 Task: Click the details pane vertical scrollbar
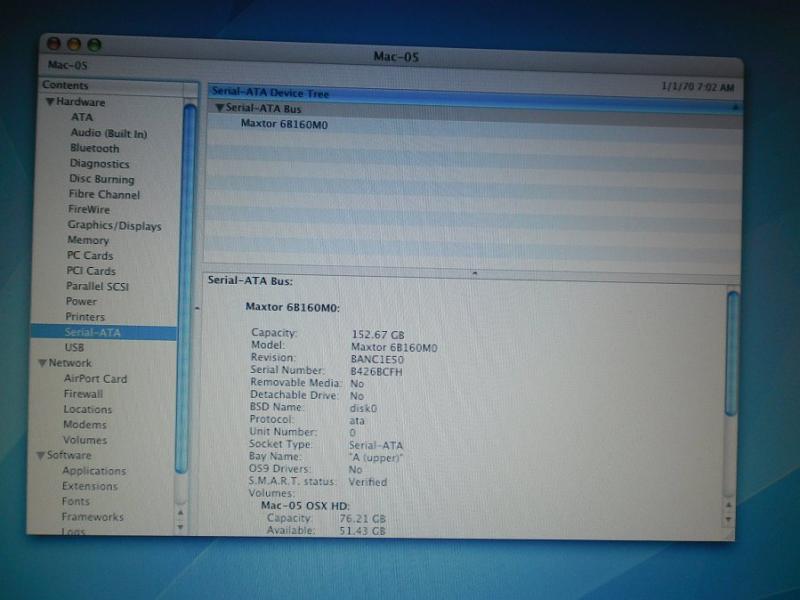point(732,350)
